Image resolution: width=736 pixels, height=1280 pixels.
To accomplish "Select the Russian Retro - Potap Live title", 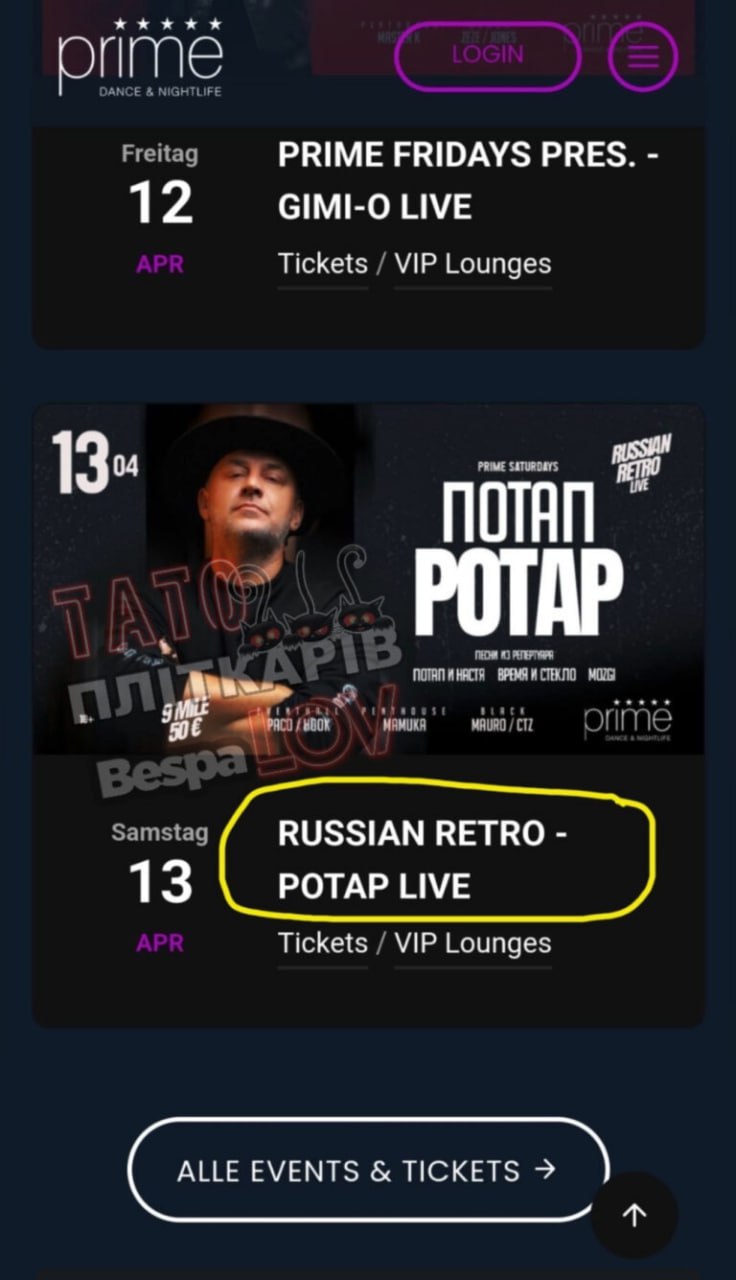I will [422, 860].
